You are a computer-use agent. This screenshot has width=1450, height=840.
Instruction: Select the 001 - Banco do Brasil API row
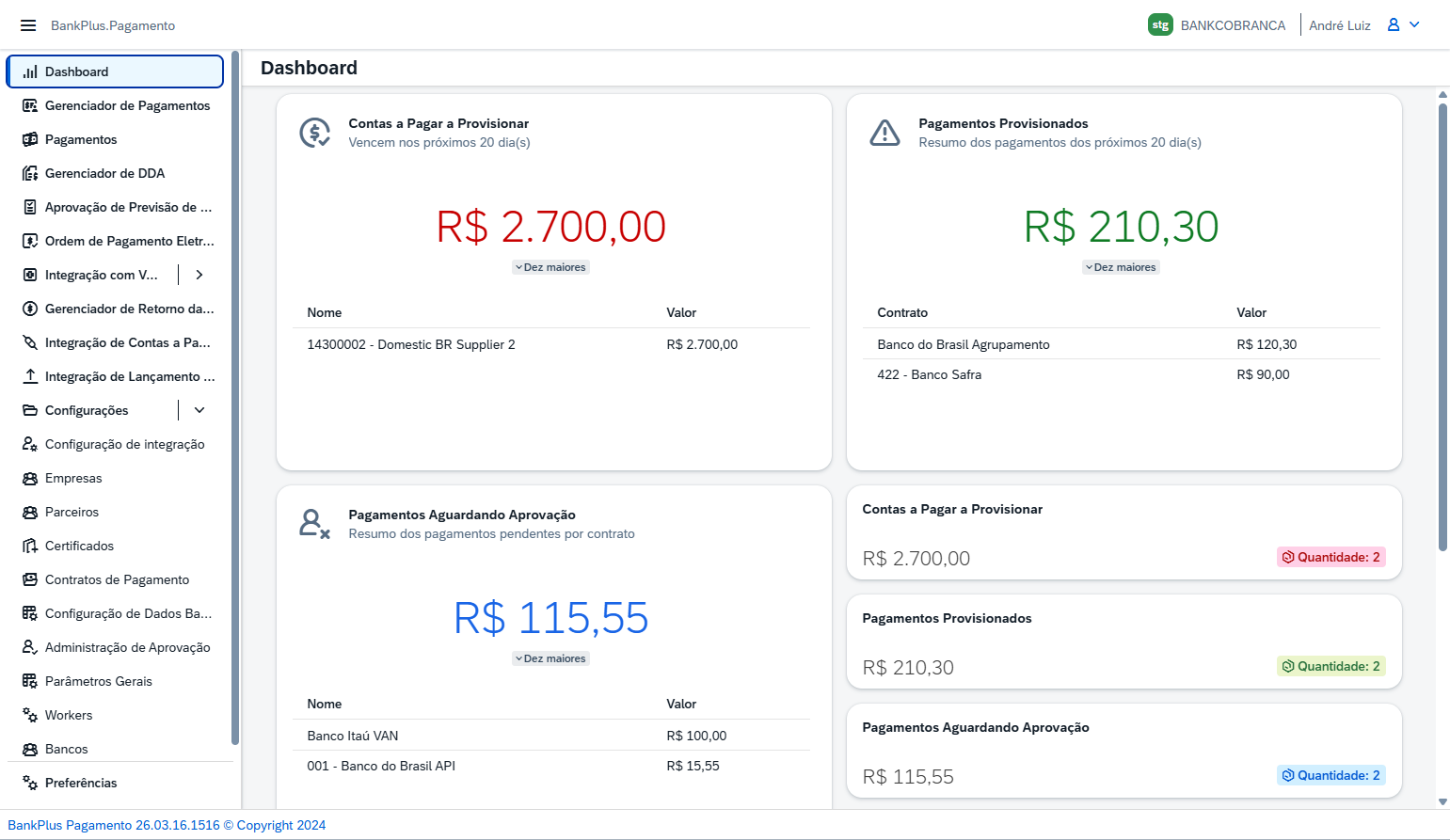pyautogui.click(x=551, y=766)
